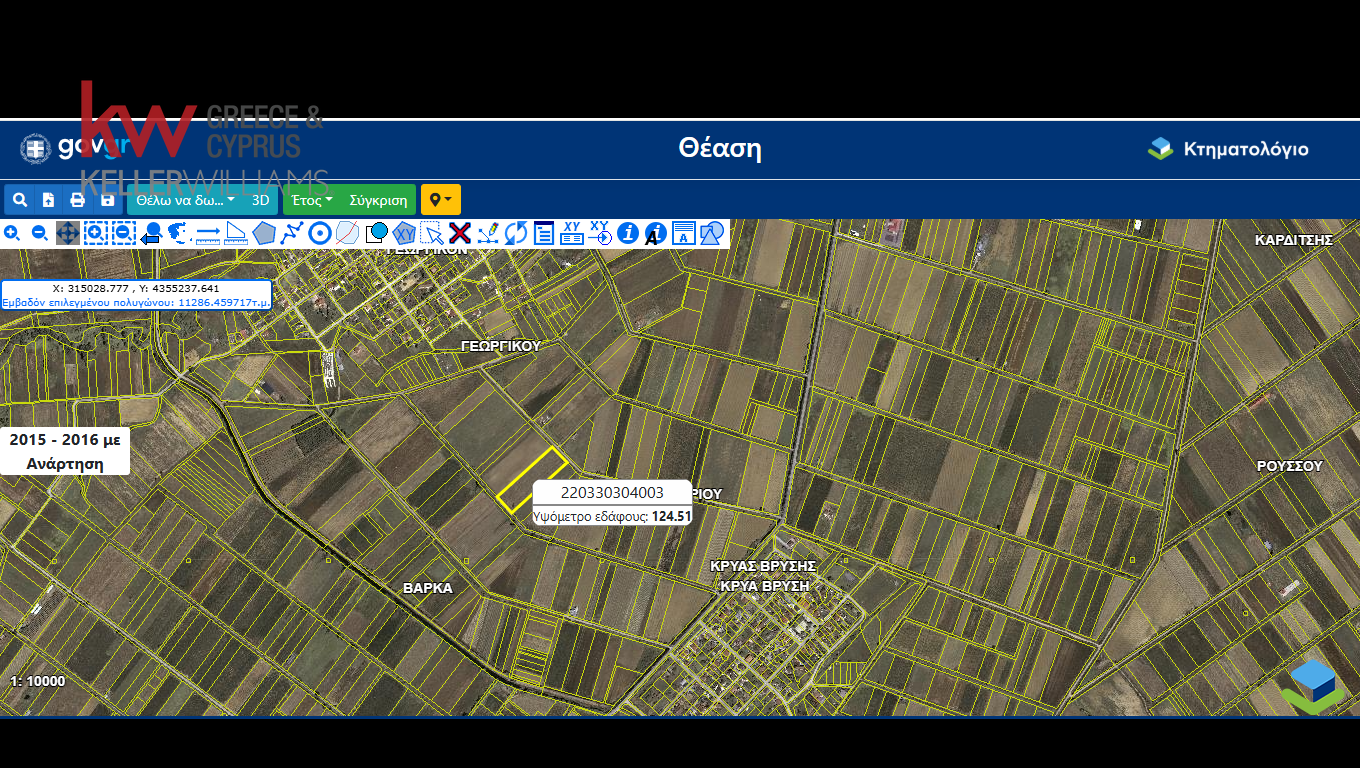Select the draw polygon tool
The width and height of the screenshot is (1360, 768).
click(264, 233)
